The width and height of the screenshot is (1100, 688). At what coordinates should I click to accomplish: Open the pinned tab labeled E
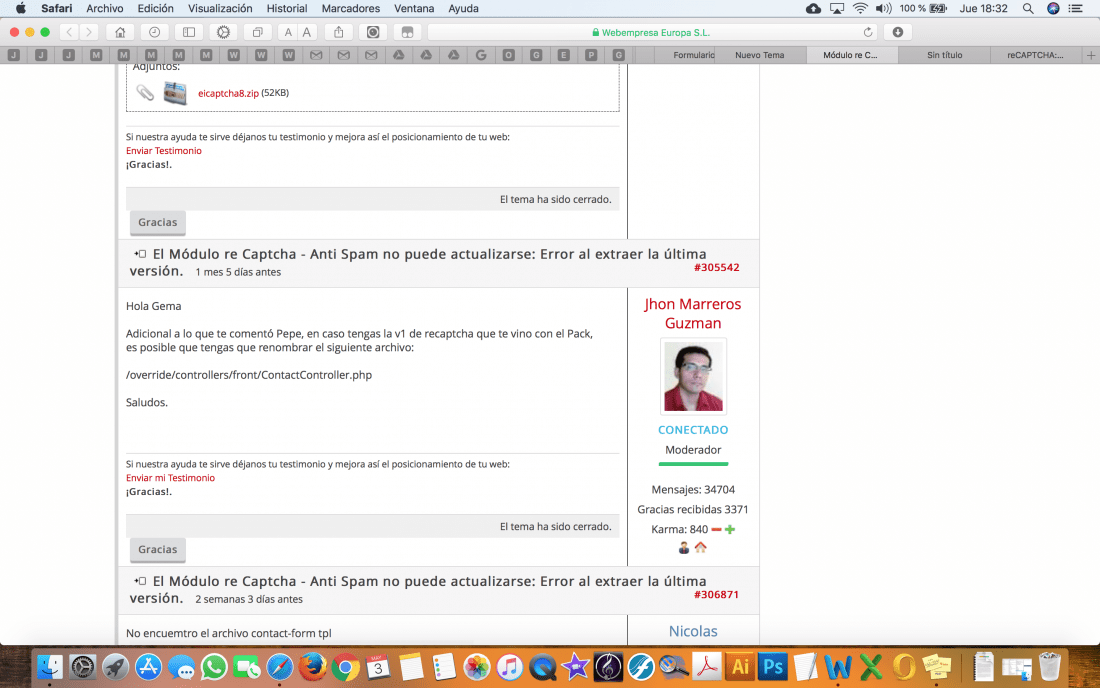(563, 55)
